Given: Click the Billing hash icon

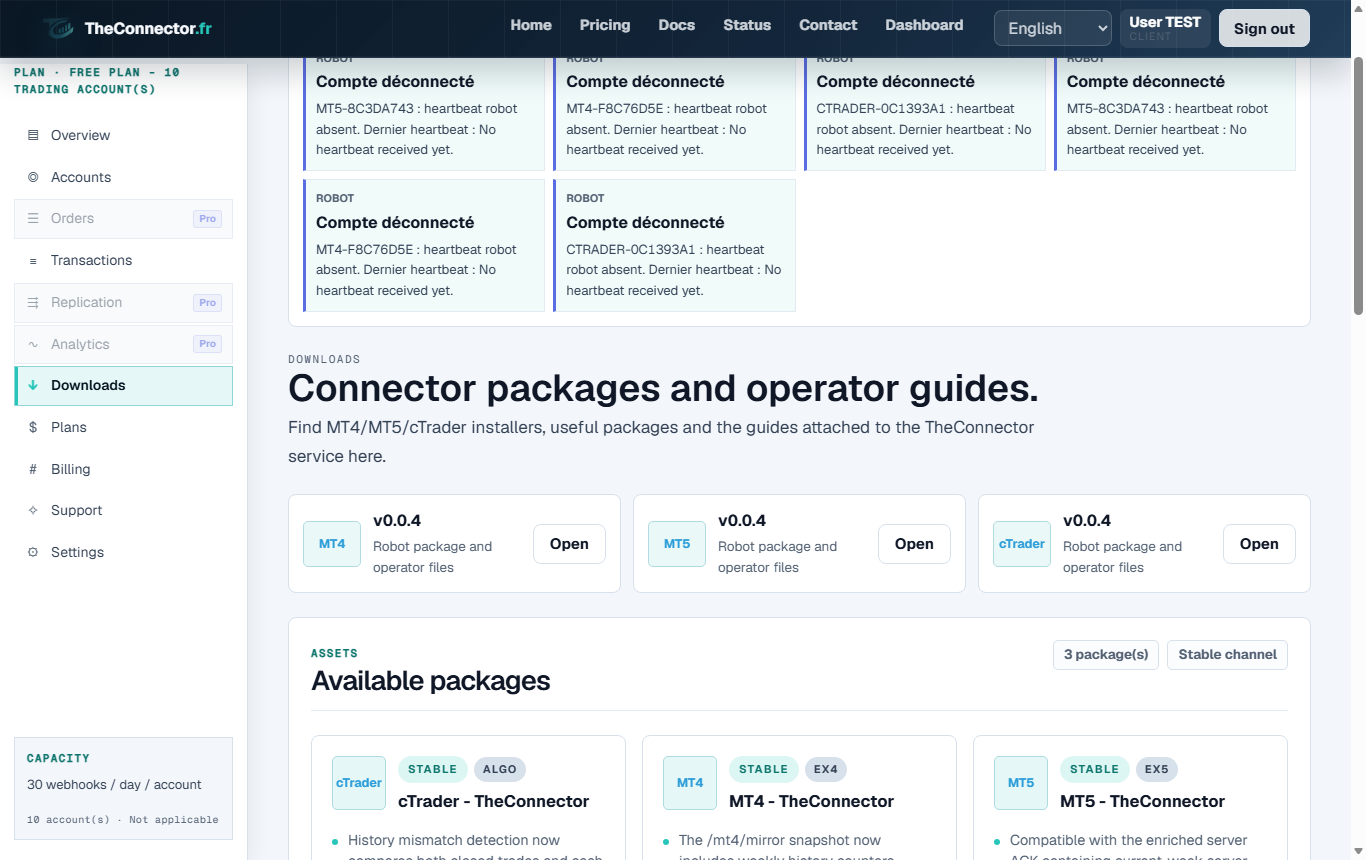Looking at the screenshot, I should [33, 469].
